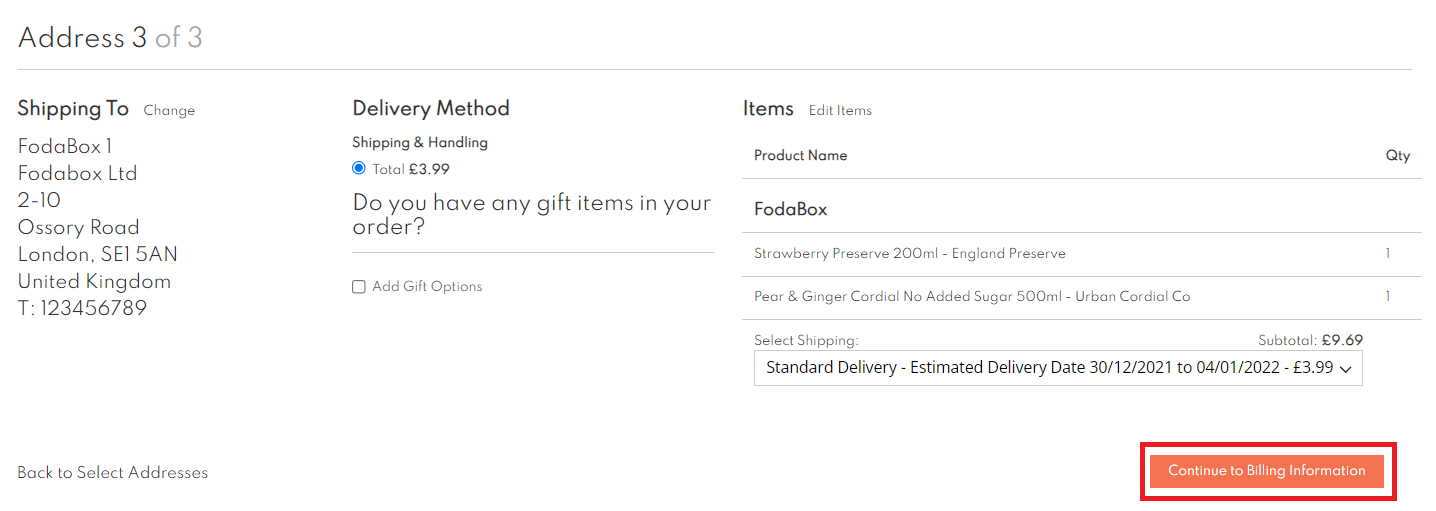The image size is (1436, 511).
Task: Enable the Add Gift Options checkbox
Action: tap(359, 287)
